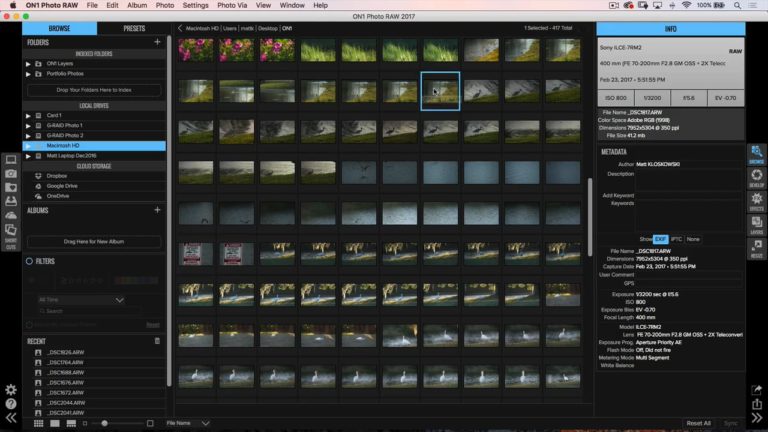The image size is (768, 432).
Task: Click Users in the breadcrumb path
Action: click(x=230, y=28)
